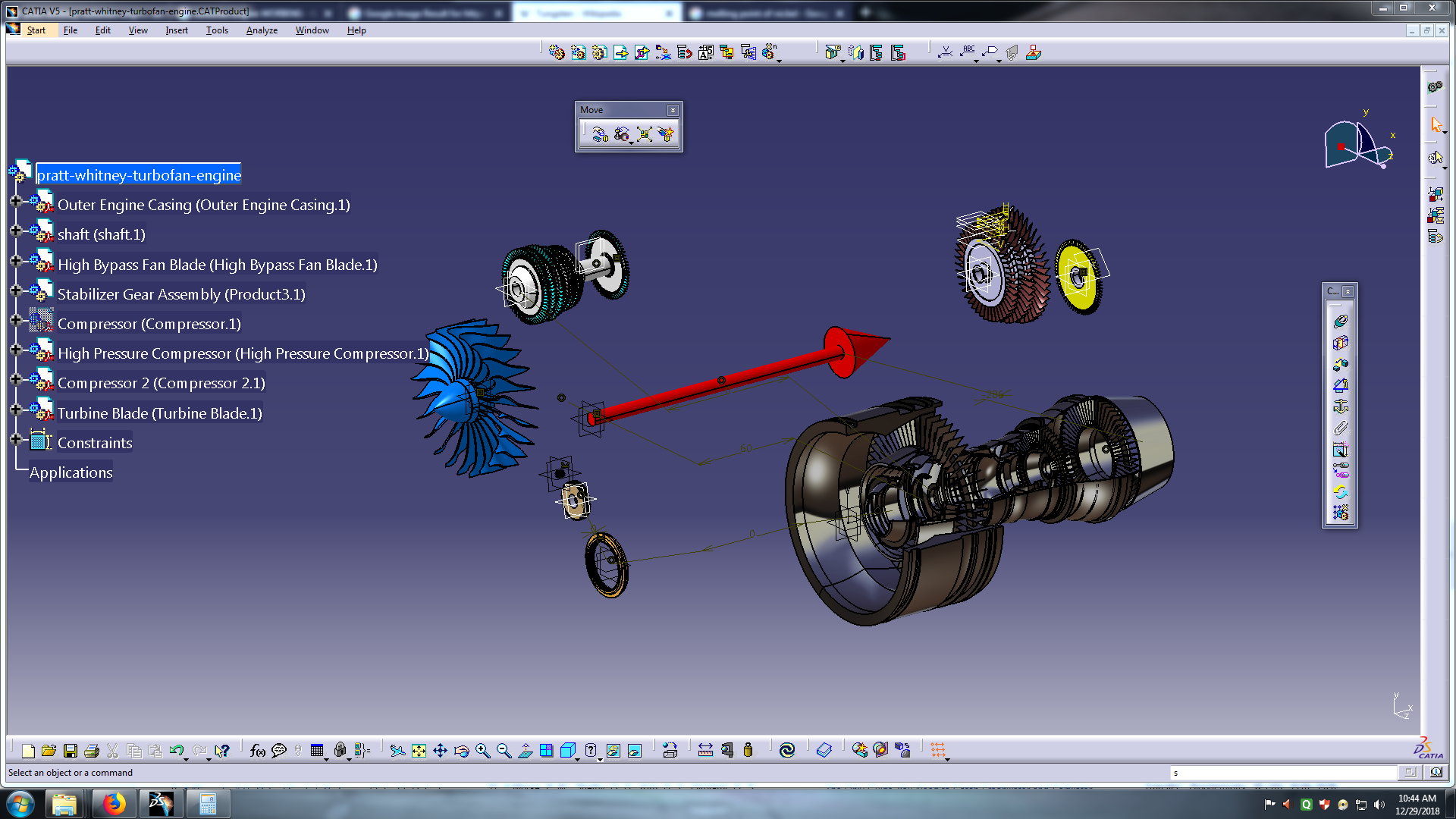Toggle Swap Visible Space
Image resolution: width=1456 pixels, height=819 pixels.
(634, 751)
